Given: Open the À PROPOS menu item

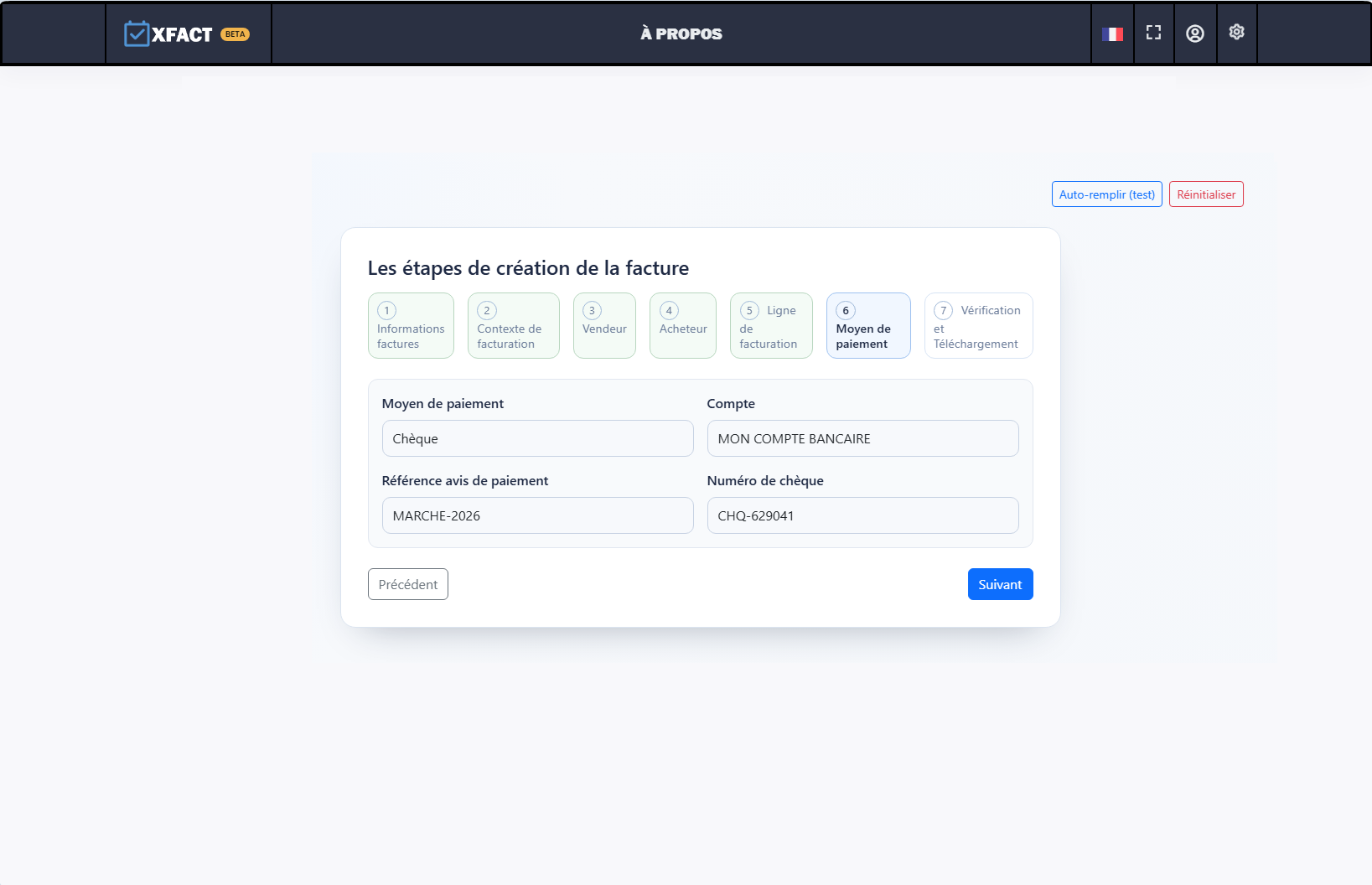Looking at the screenshot, I should (x=681, y=34).
